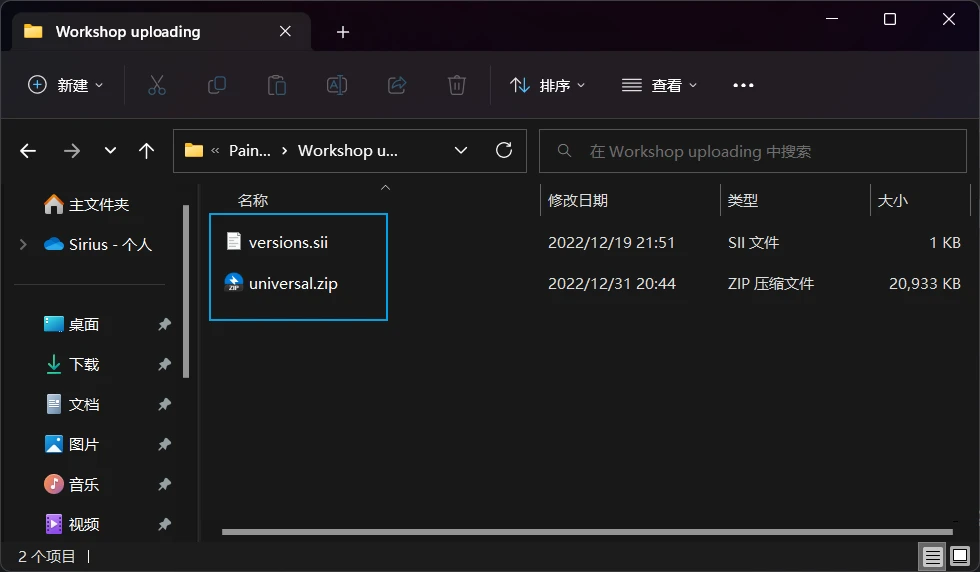This screenshot has height=572, width=980.
Task: Open 下载 (Downloads) in sidebar
Action: pos(72,364)
